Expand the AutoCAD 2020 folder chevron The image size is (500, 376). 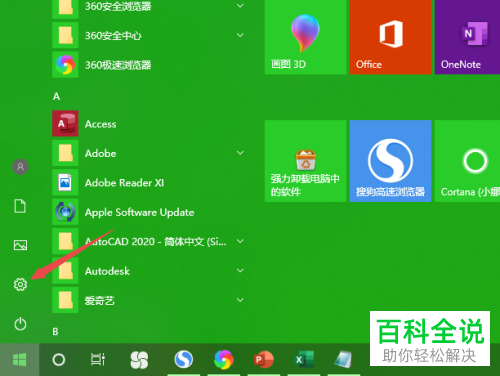coord(240,241)
